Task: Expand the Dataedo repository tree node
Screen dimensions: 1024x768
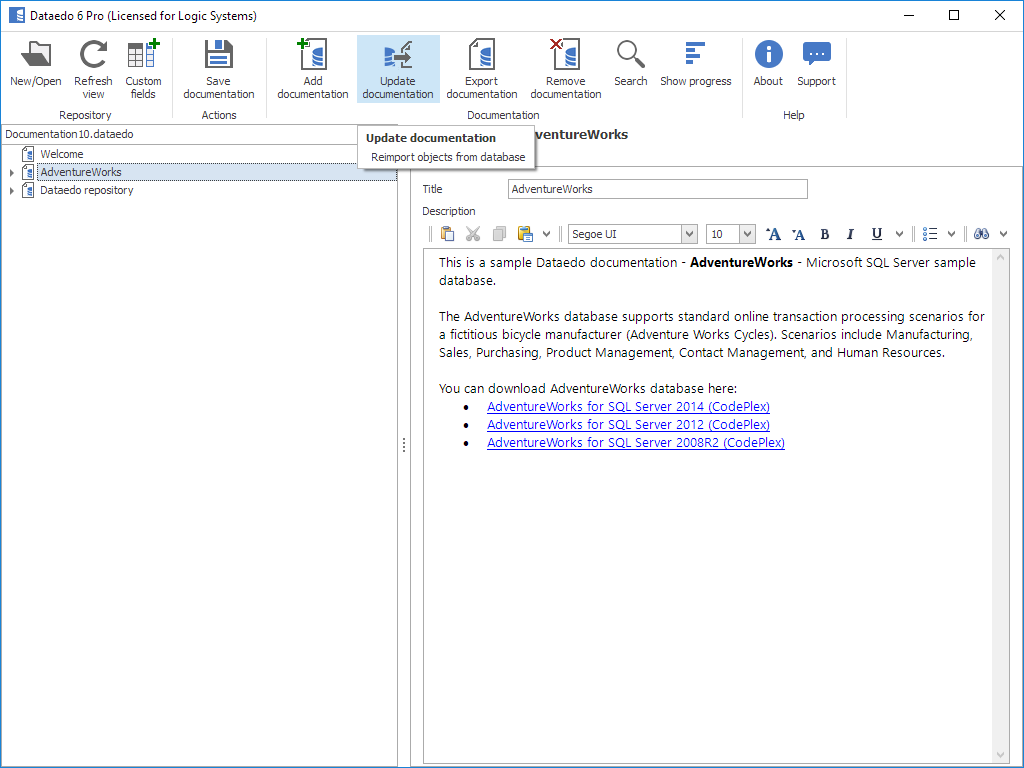Action: 11,191
